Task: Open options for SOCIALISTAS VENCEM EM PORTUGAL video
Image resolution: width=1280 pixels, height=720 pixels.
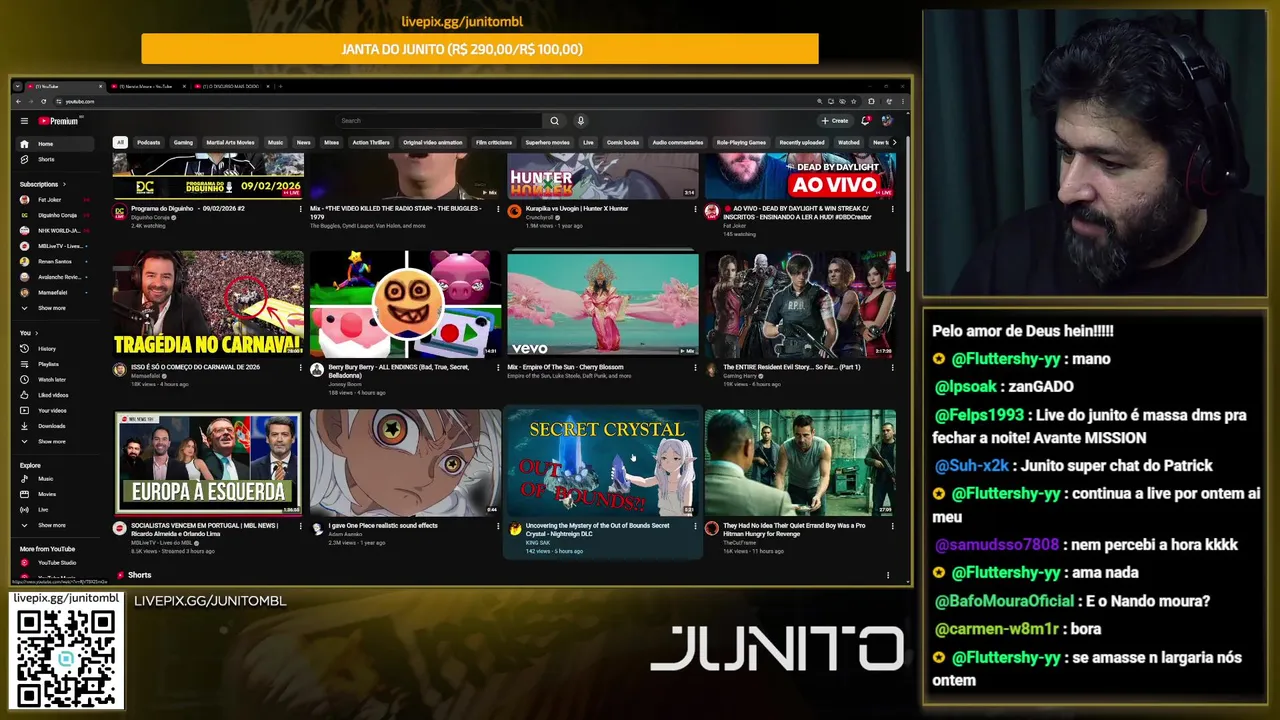Action: (300, 526)
